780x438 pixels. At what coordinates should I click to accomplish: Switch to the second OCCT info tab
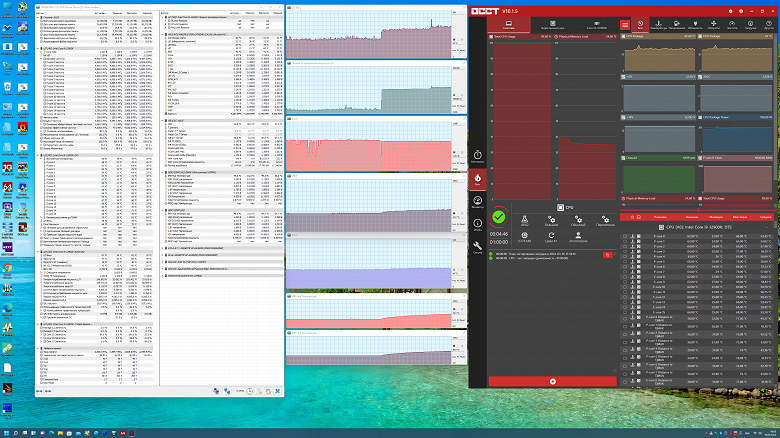[x=552, y=25]
